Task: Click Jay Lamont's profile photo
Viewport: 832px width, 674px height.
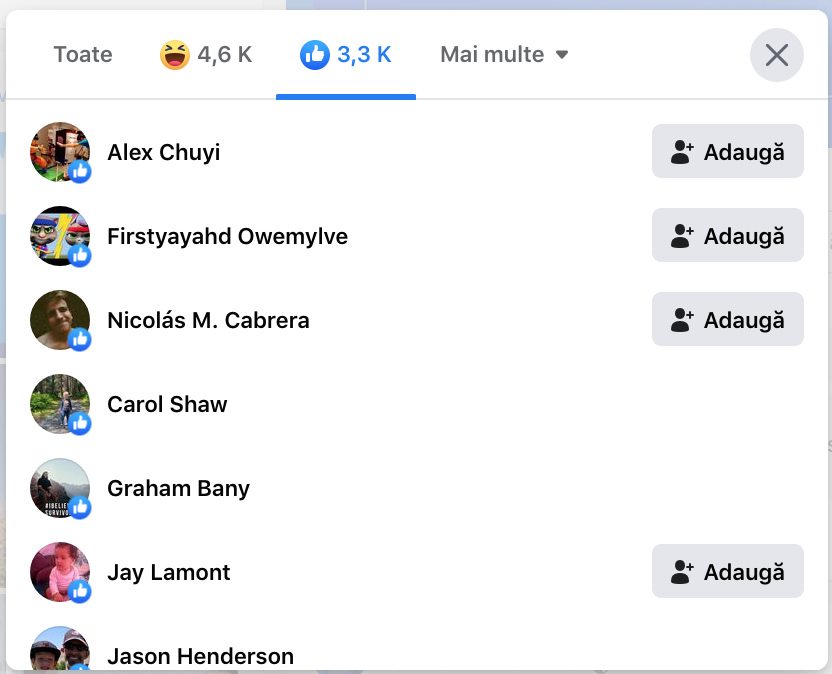Action: click(60, 572)
